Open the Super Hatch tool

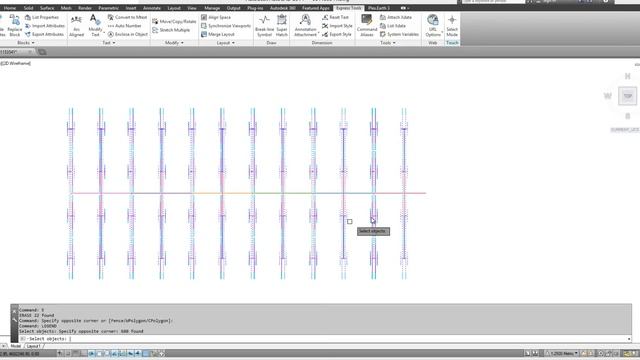coord(282,25)
